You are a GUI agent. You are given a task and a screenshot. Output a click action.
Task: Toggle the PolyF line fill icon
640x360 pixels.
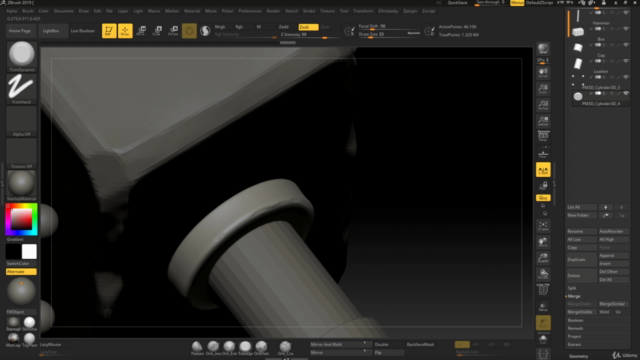[543, 290]
